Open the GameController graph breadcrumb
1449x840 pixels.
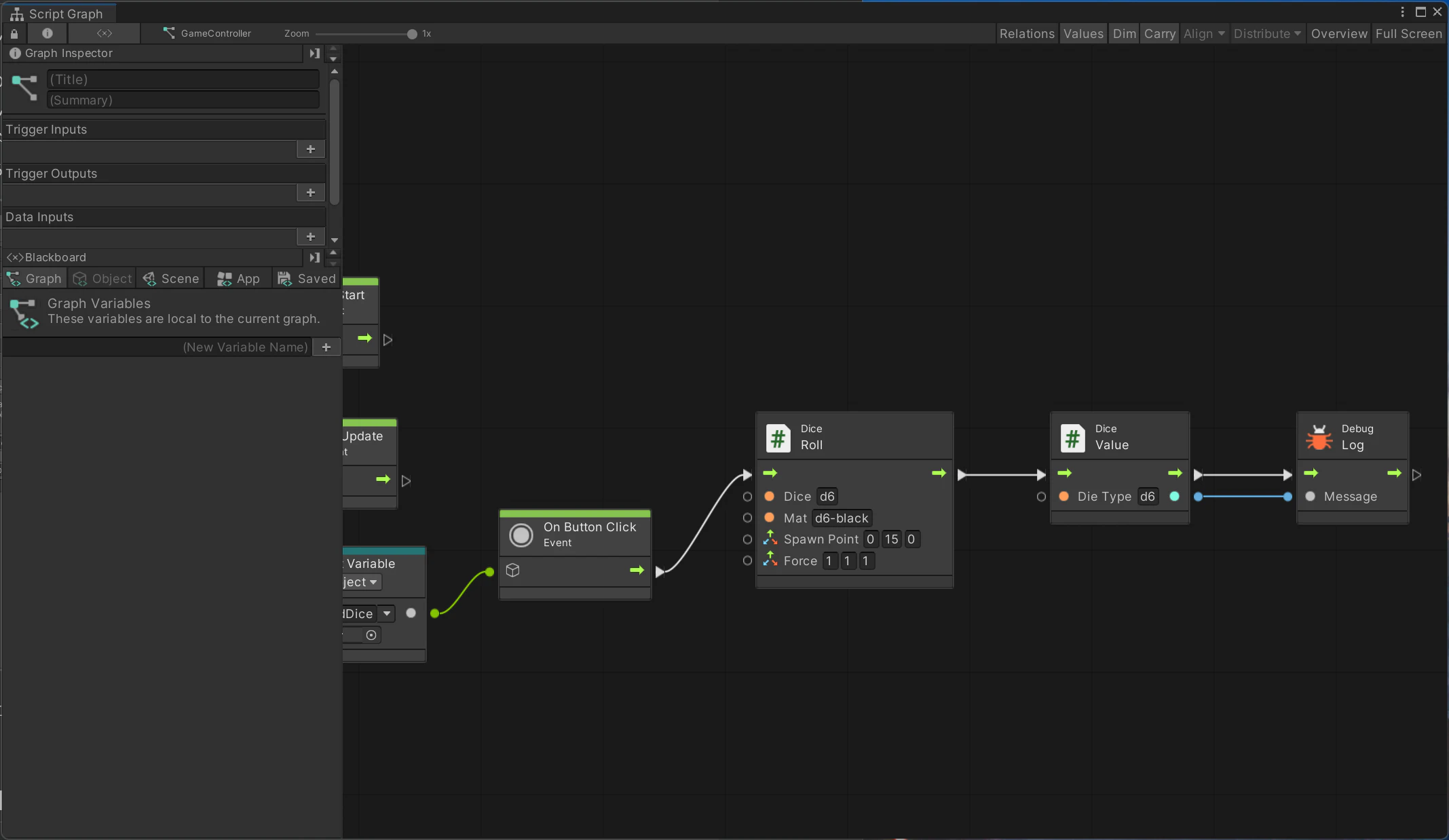coord(207,33)
